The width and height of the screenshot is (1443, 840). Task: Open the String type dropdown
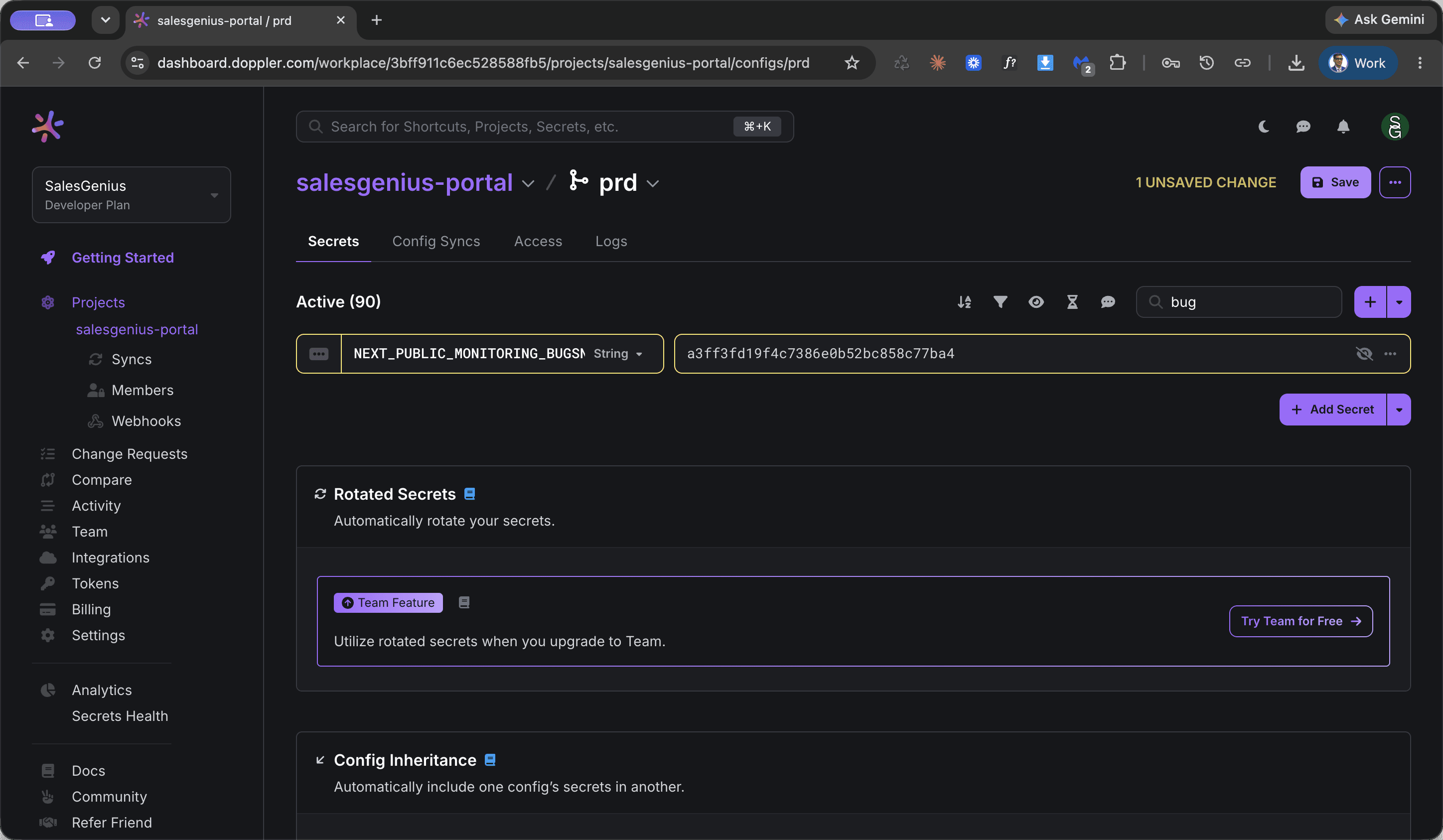point(618,354)
